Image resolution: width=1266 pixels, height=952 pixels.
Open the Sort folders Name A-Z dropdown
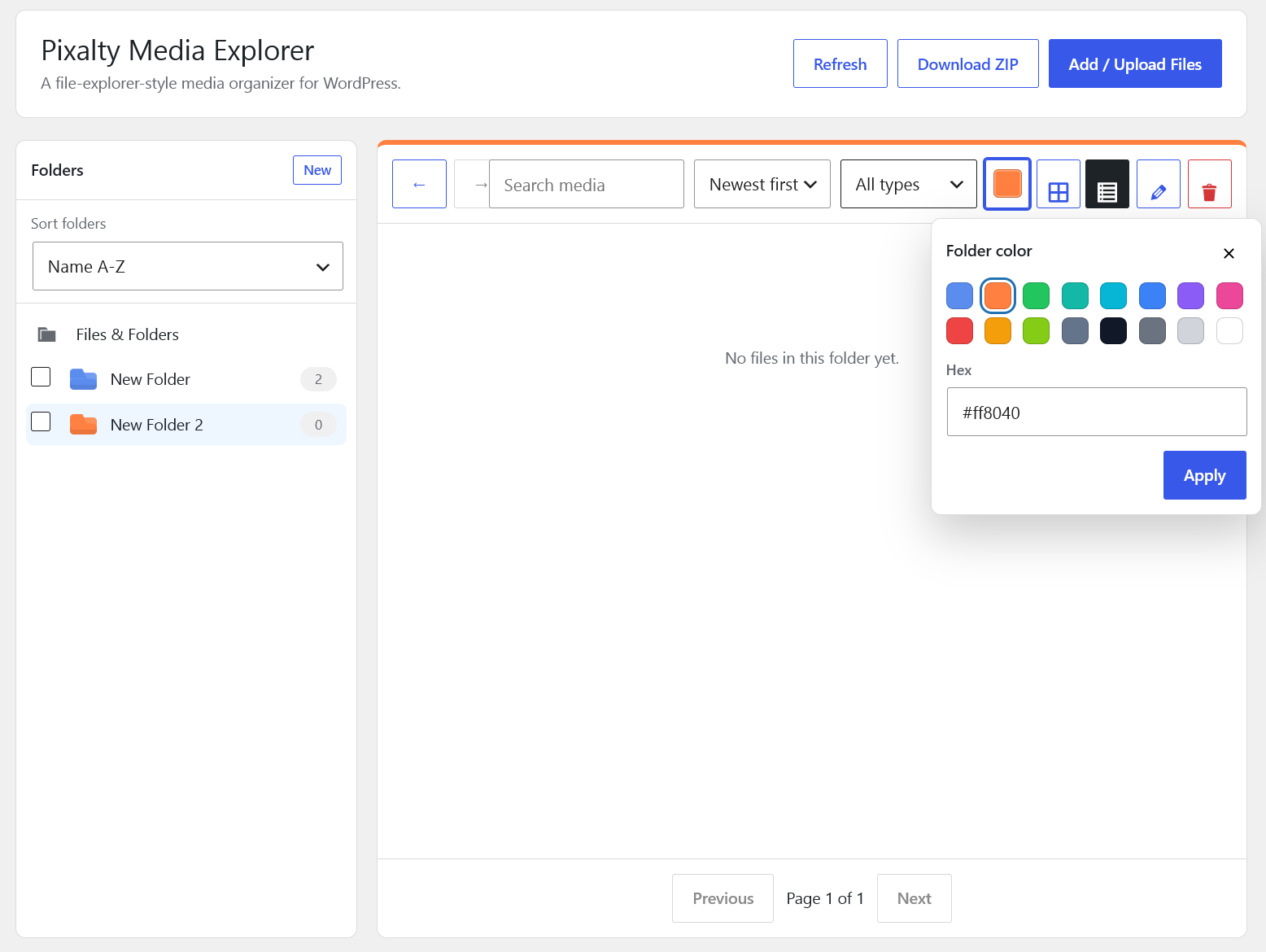coord(188,266)
